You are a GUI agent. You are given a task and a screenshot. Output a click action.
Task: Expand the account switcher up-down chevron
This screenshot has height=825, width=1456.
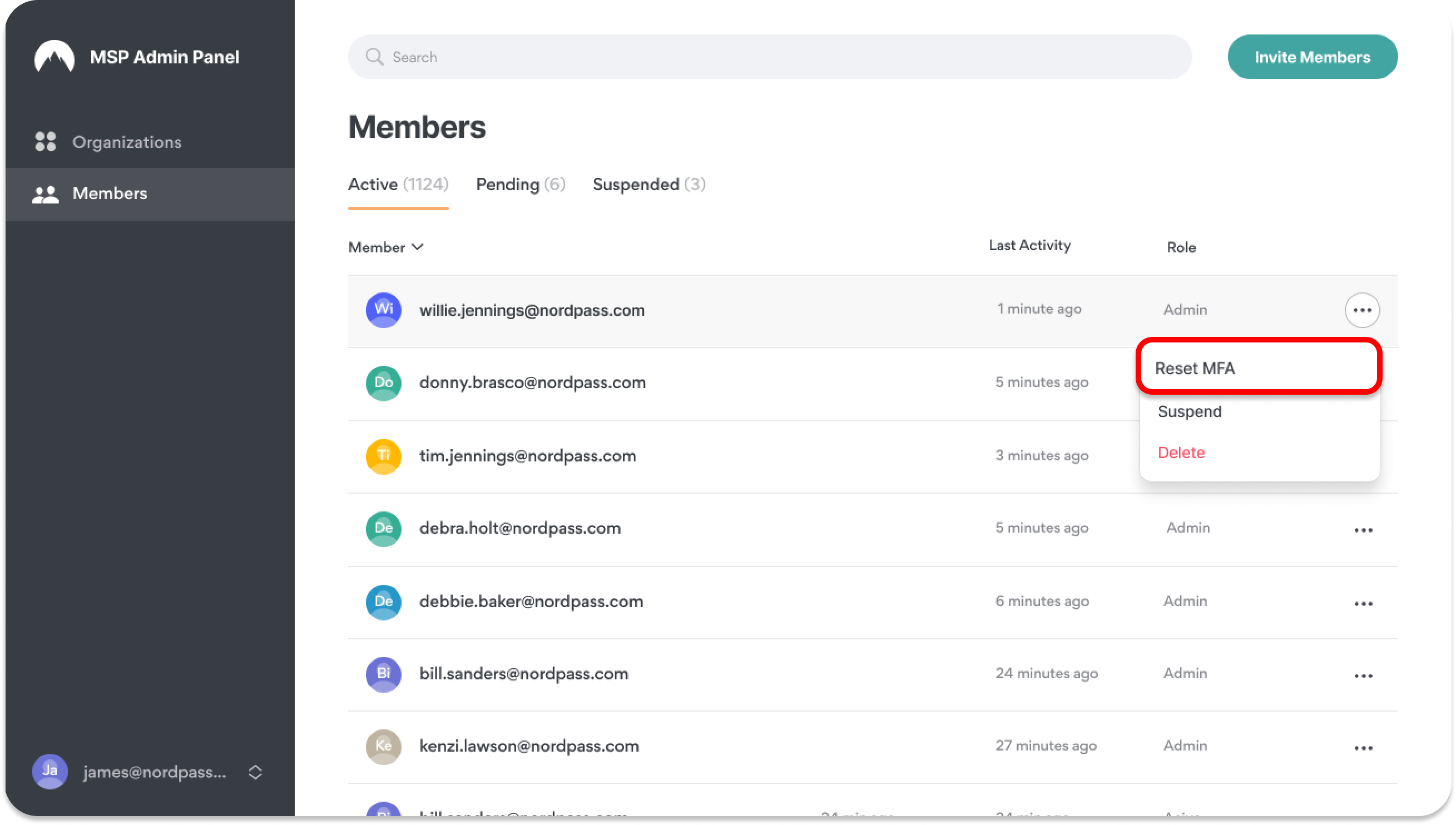coord(255,772)
